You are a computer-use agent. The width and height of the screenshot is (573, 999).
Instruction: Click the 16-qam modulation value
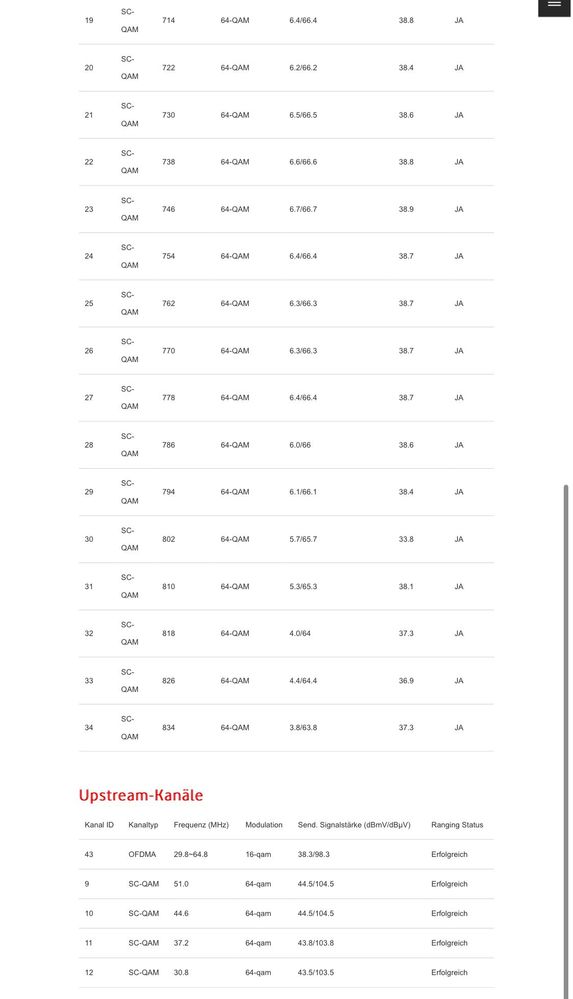point(258,854)
